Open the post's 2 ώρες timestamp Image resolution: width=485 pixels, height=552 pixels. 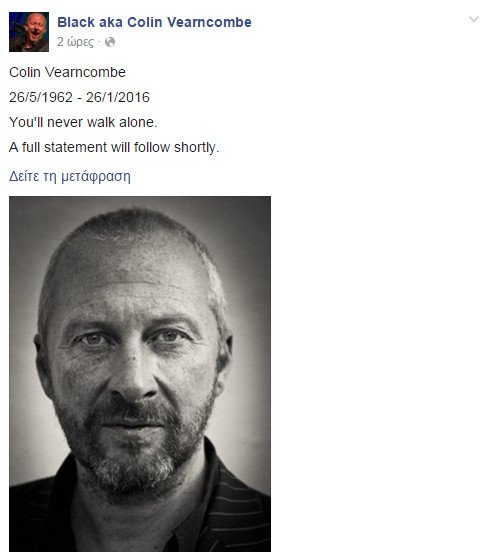[75, 42]
